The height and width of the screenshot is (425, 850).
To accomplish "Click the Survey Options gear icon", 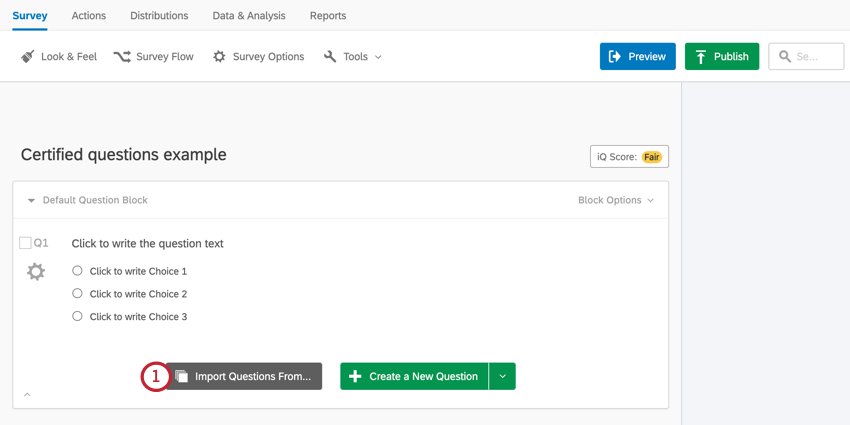I will coord(219,57).
